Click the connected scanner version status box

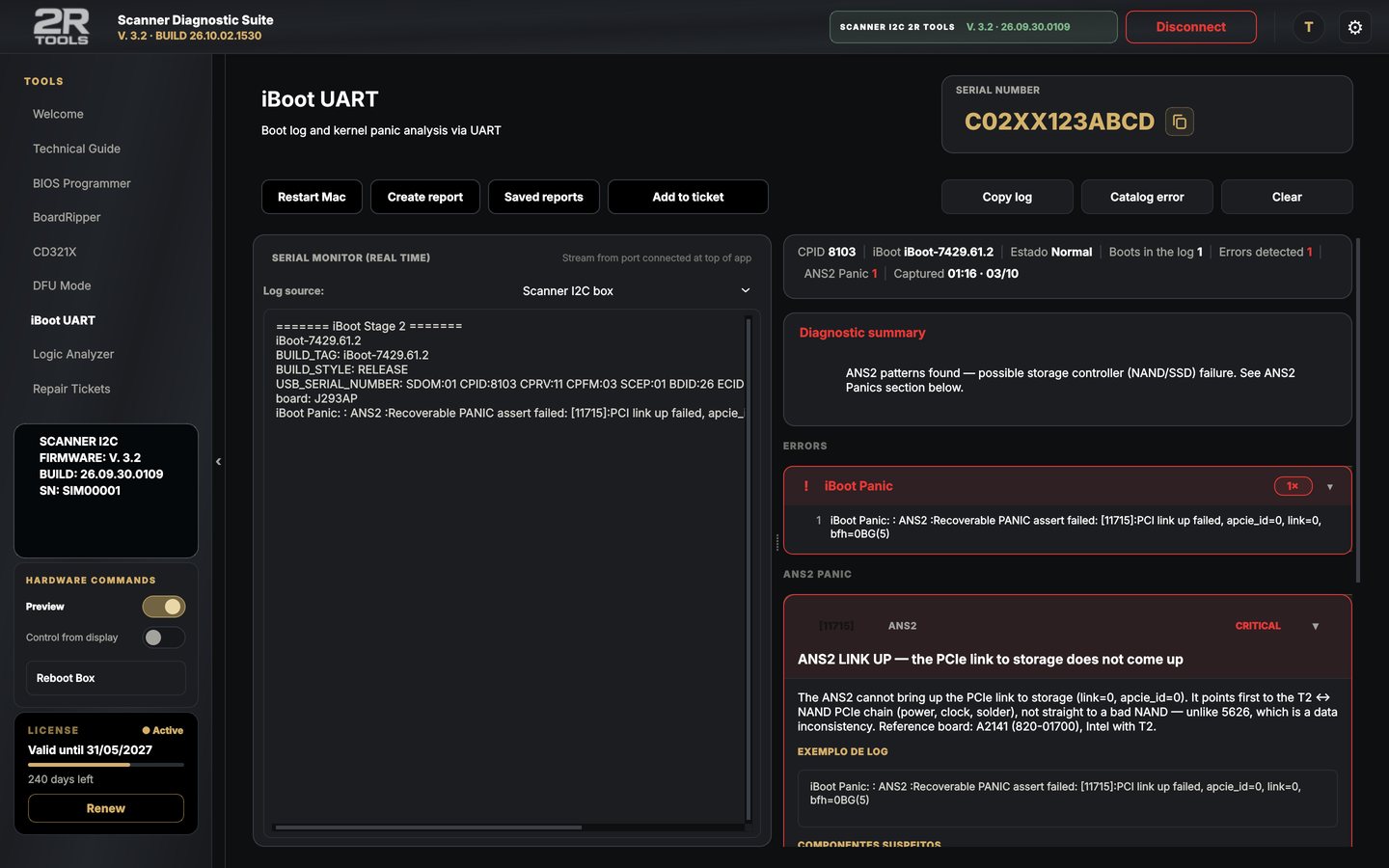click(973, 27)
